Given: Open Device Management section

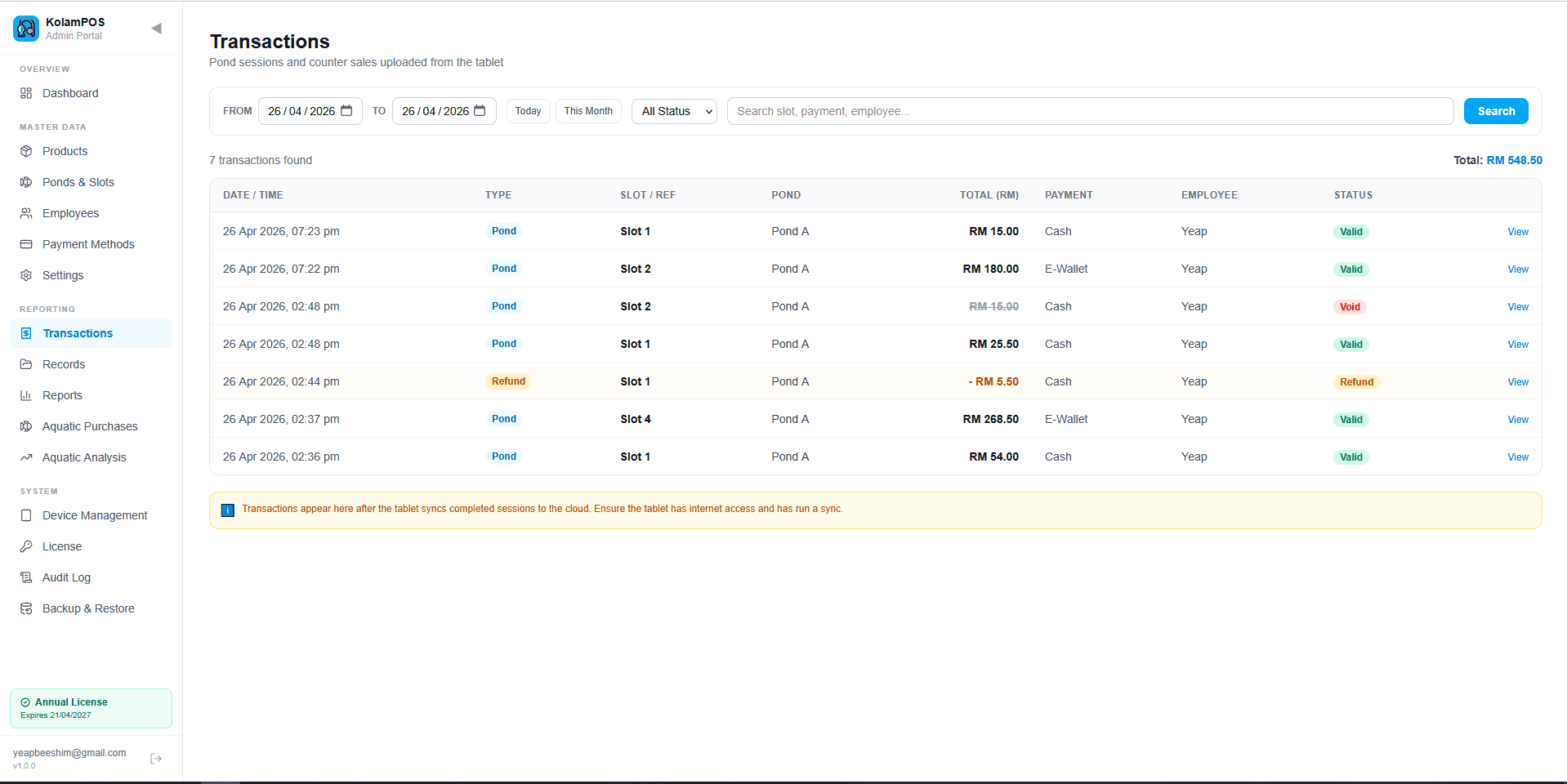Looking at the screenshot, I should (x=95, y=515).
